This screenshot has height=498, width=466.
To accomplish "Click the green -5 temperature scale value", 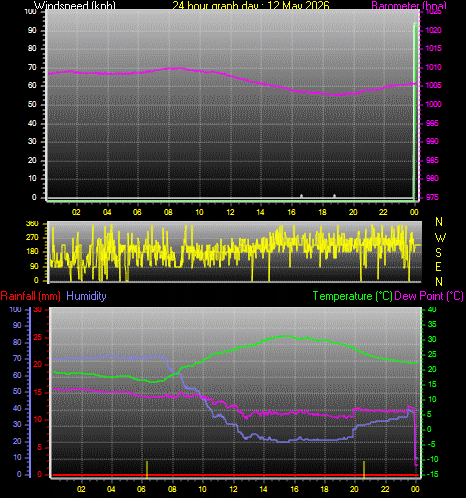I will point(432,444).
